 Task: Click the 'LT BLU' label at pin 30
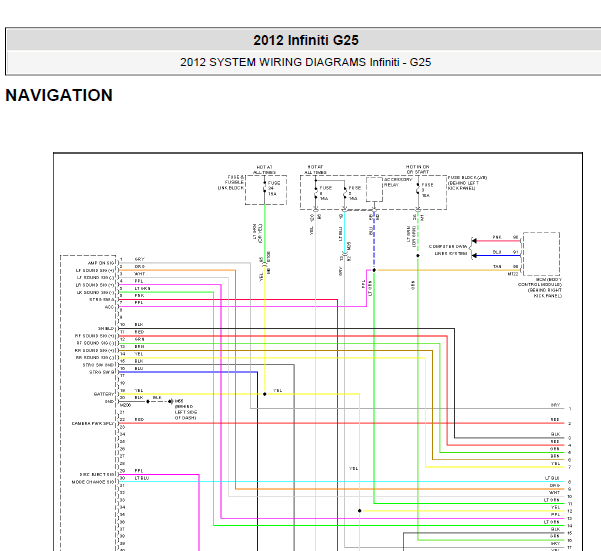click(x=141, y=478)
